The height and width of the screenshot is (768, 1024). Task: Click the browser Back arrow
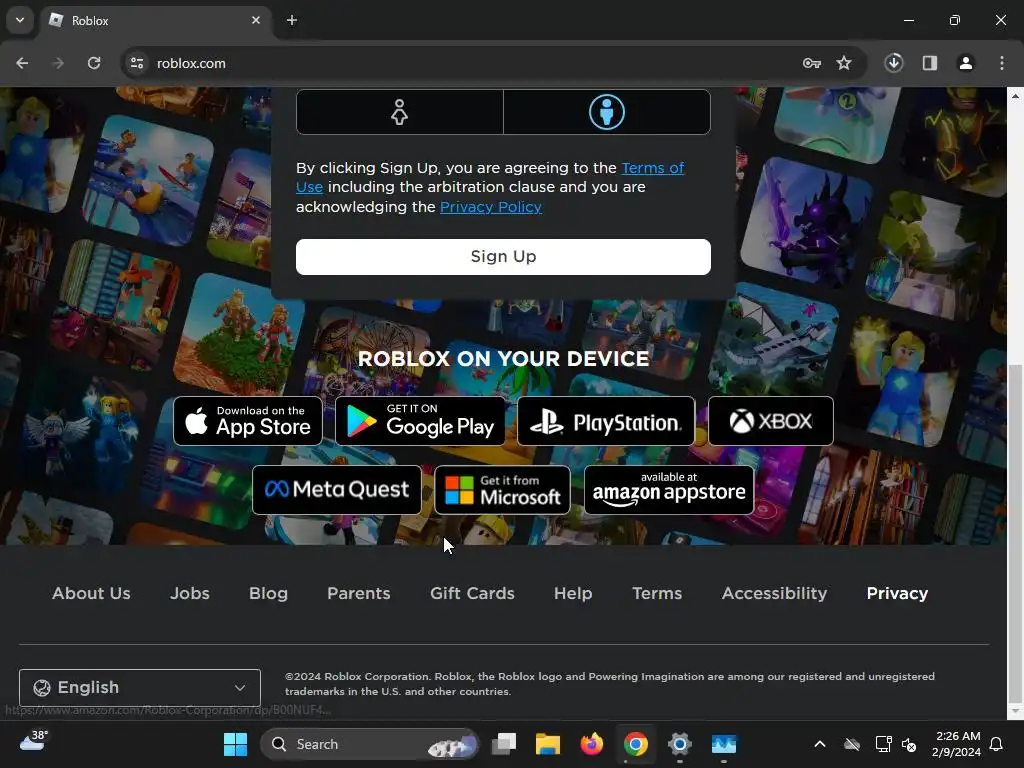click(x=22, y=63)
